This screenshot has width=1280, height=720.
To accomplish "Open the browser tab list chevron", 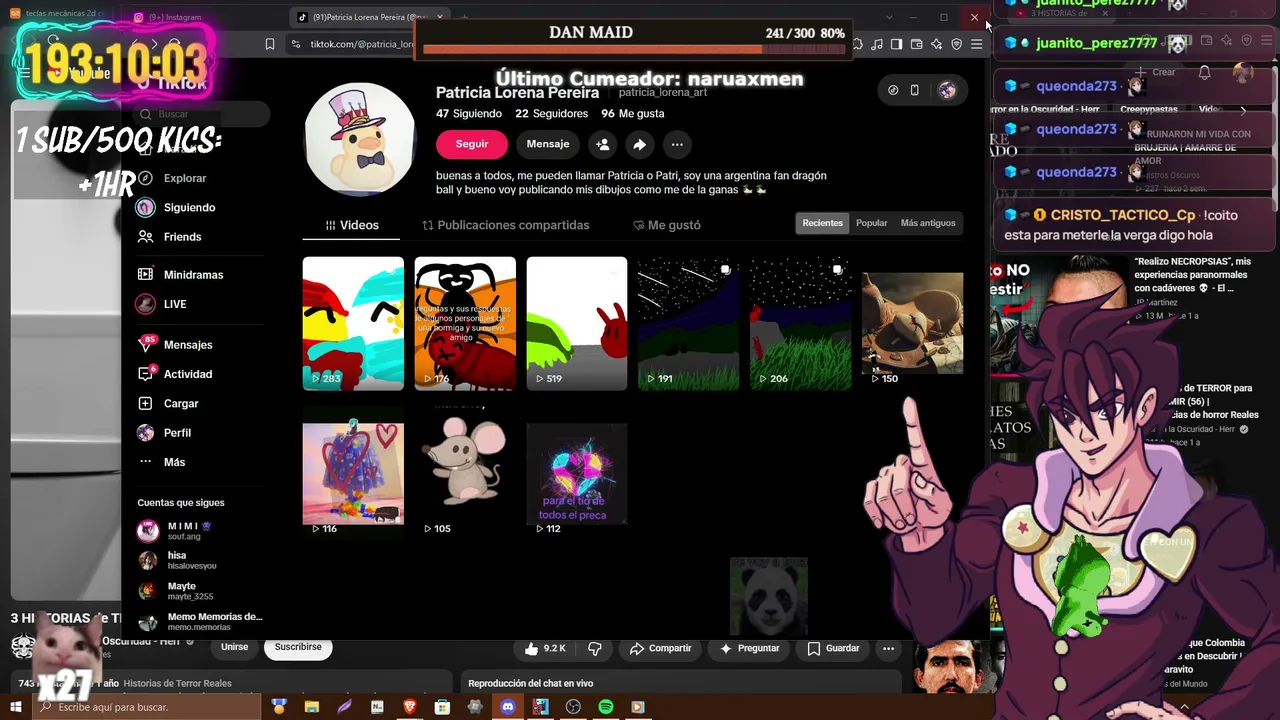I will pos(889,17).
